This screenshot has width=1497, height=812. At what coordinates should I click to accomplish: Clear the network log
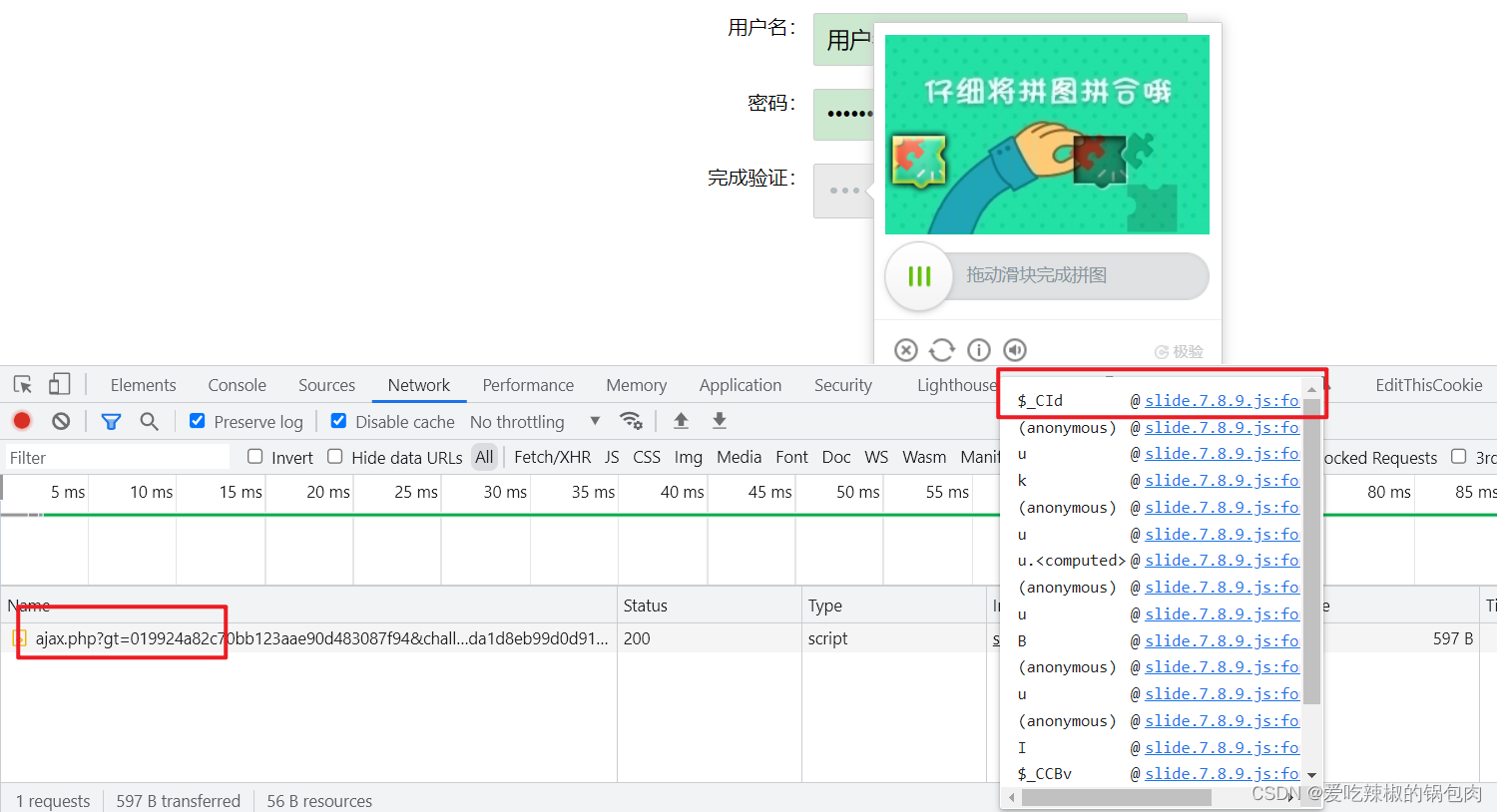61,421
